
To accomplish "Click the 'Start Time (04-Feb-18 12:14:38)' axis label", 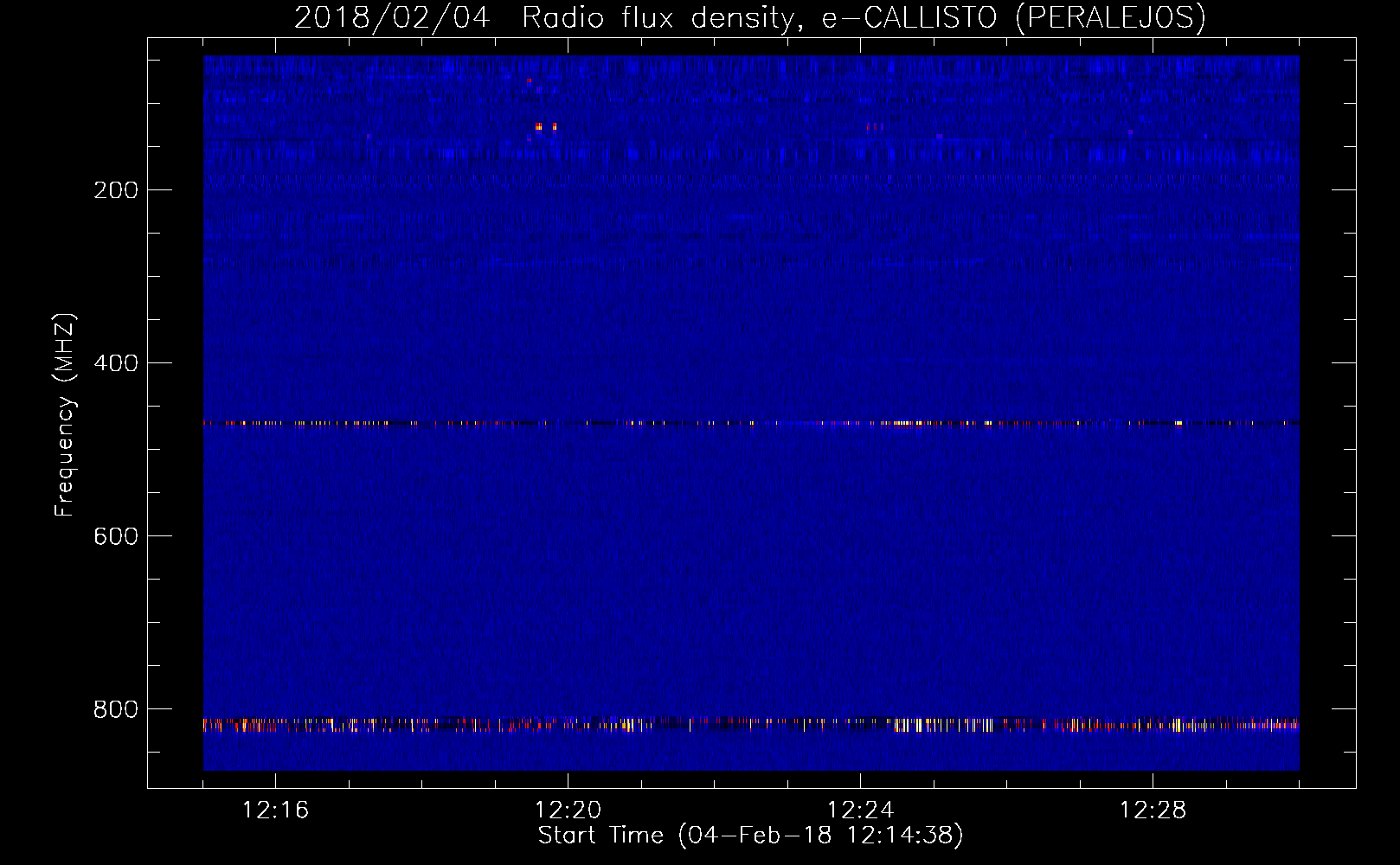I will pyautogui.click(x=750, y=836).
